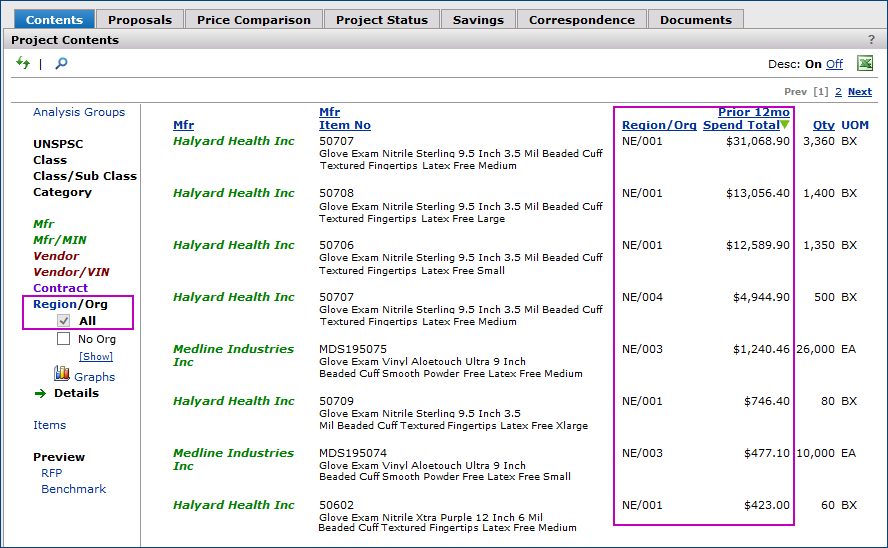Click the green arrow beside Details

point(40,393)
